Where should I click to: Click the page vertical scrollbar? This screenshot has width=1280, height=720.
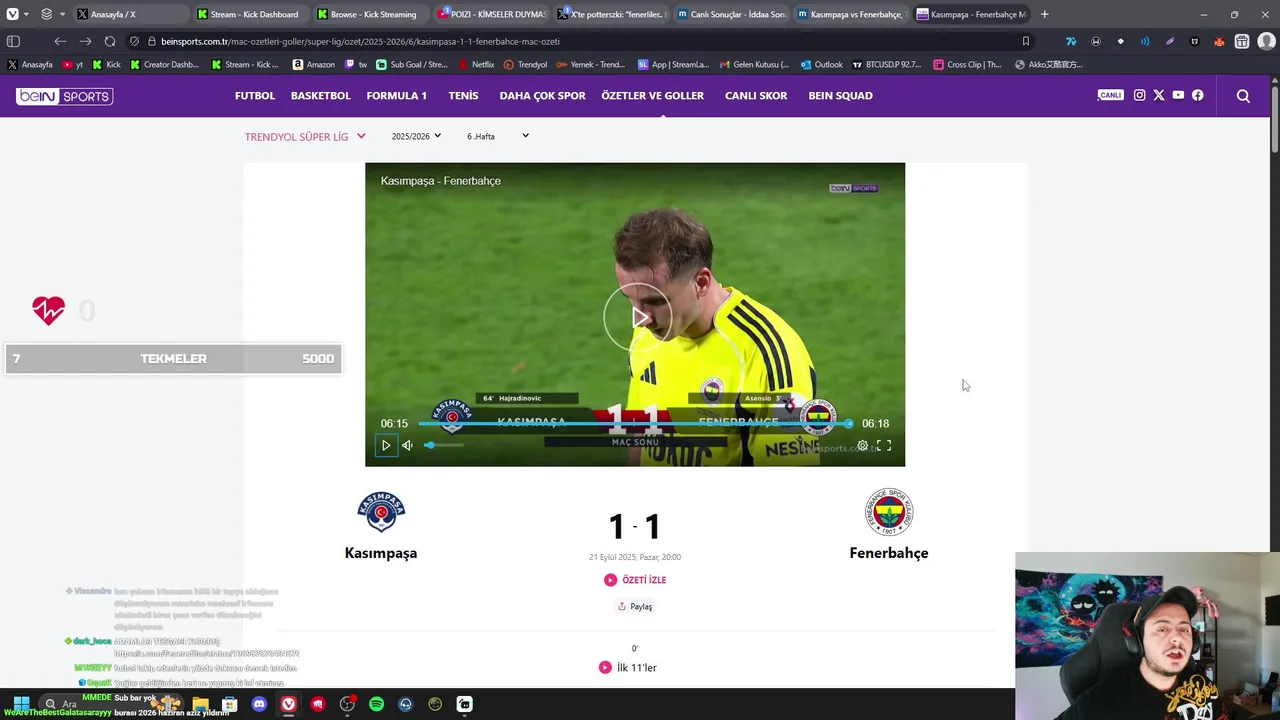(1274, 120)
